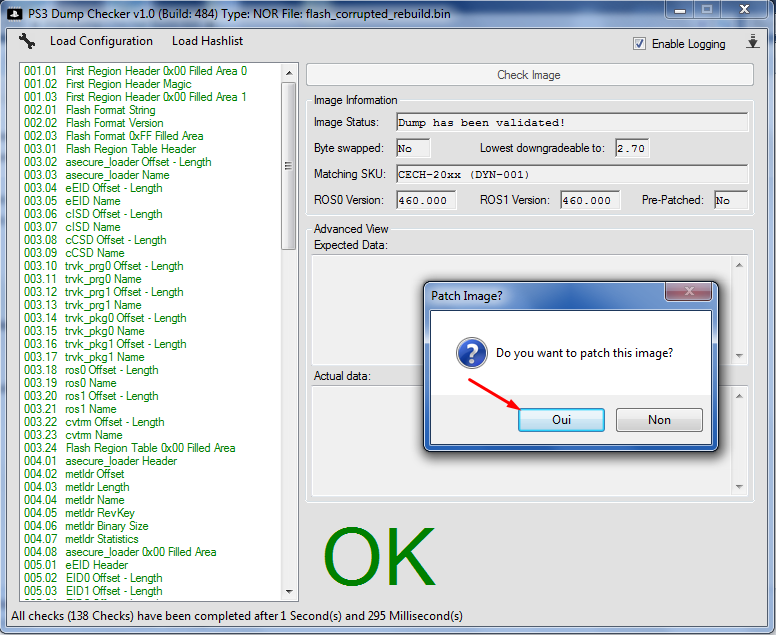Click the PS3 Dump Checker title bar icon
Image resolution: width=776 pixels, height=635 pixels.
click(x=14, y=14)
